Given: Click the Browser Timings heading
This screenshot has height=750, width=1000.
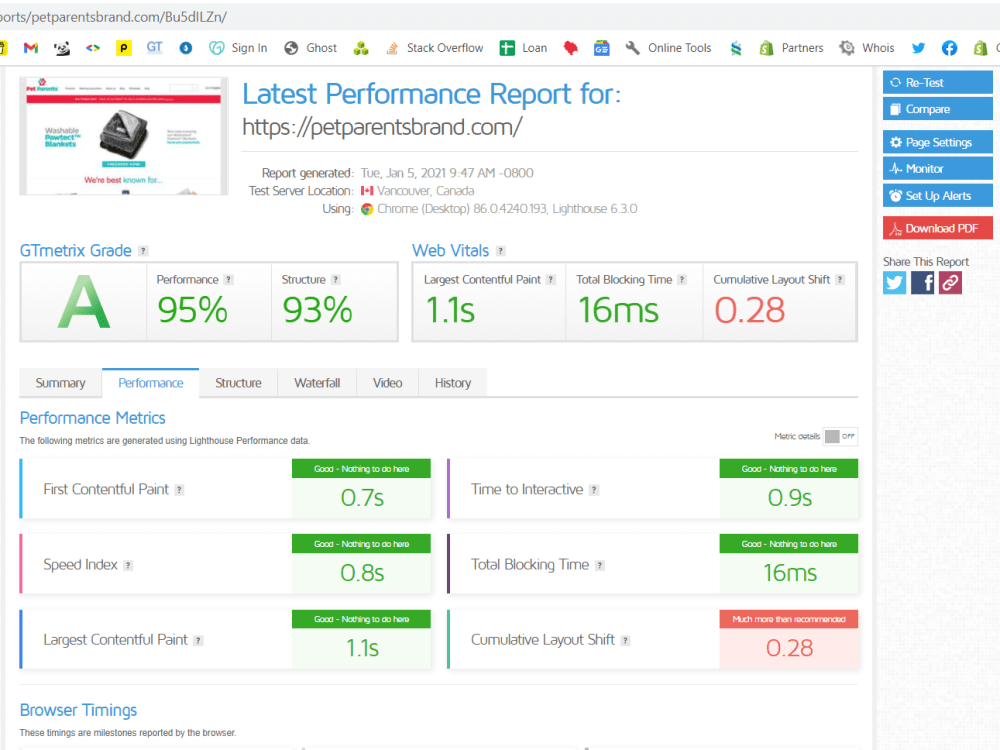Looking at the screenshot, I should [x=78, y=710].
